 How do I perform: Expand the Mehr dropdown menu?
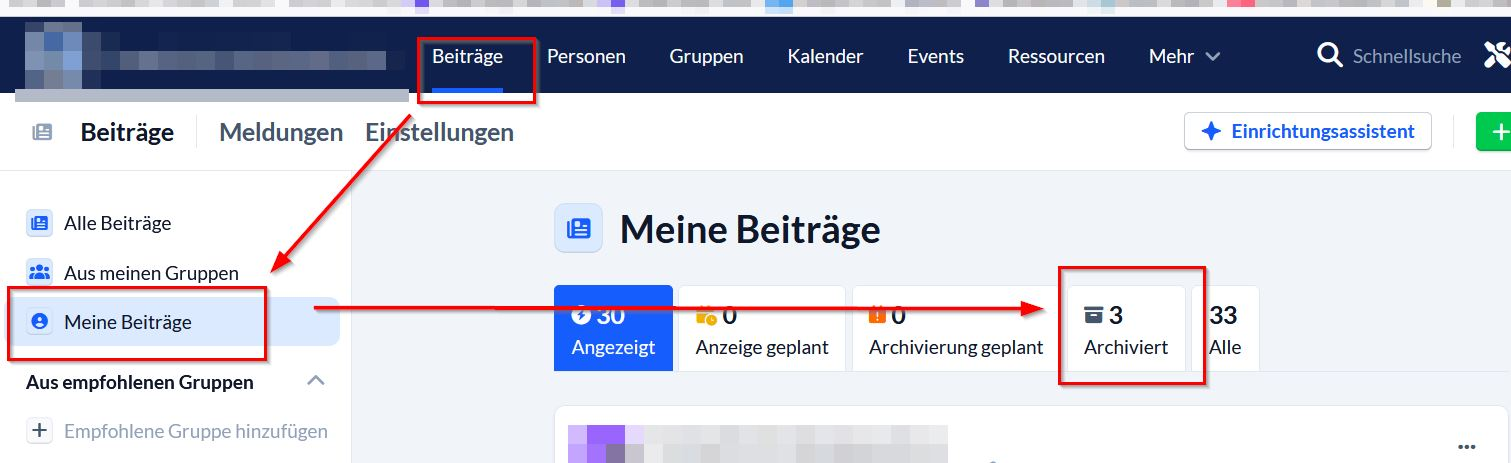pos(1184,56)
